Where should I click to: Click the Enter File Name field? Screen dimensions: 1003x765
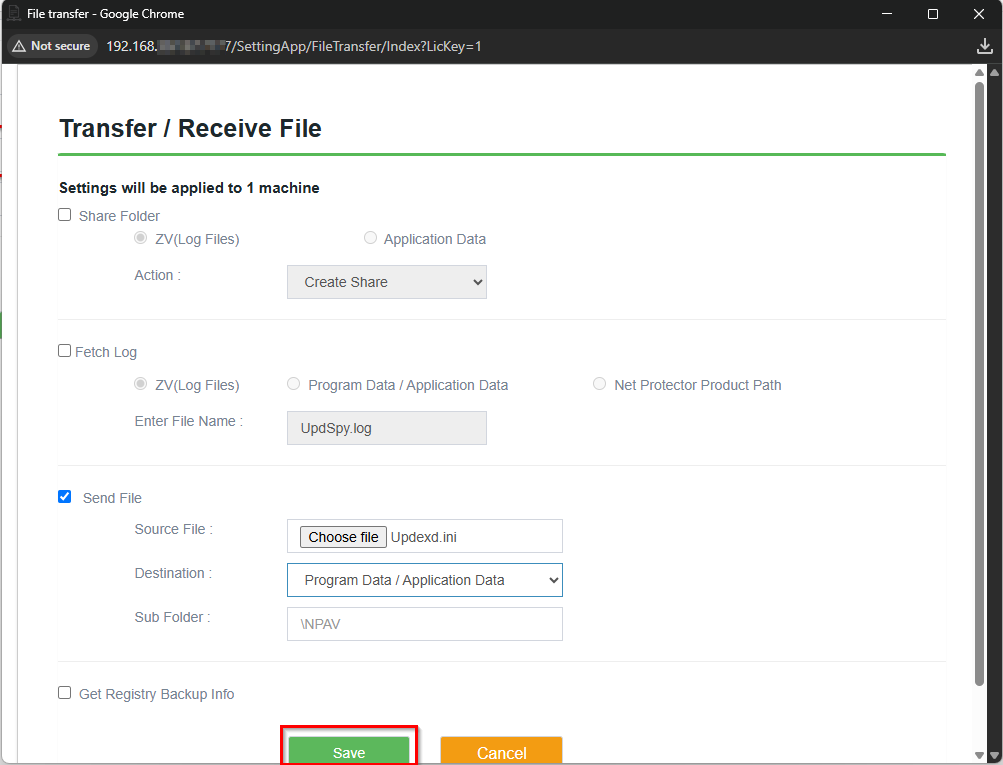[x=386, y=428]
